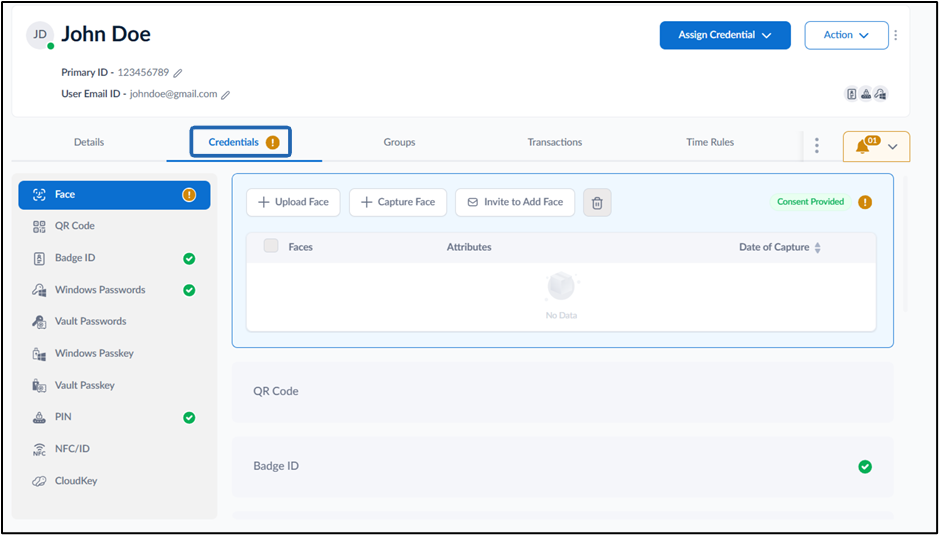Click green check in Badge ID panel
Viewport: 939px width, 535px height.
(x=865, y=467)
